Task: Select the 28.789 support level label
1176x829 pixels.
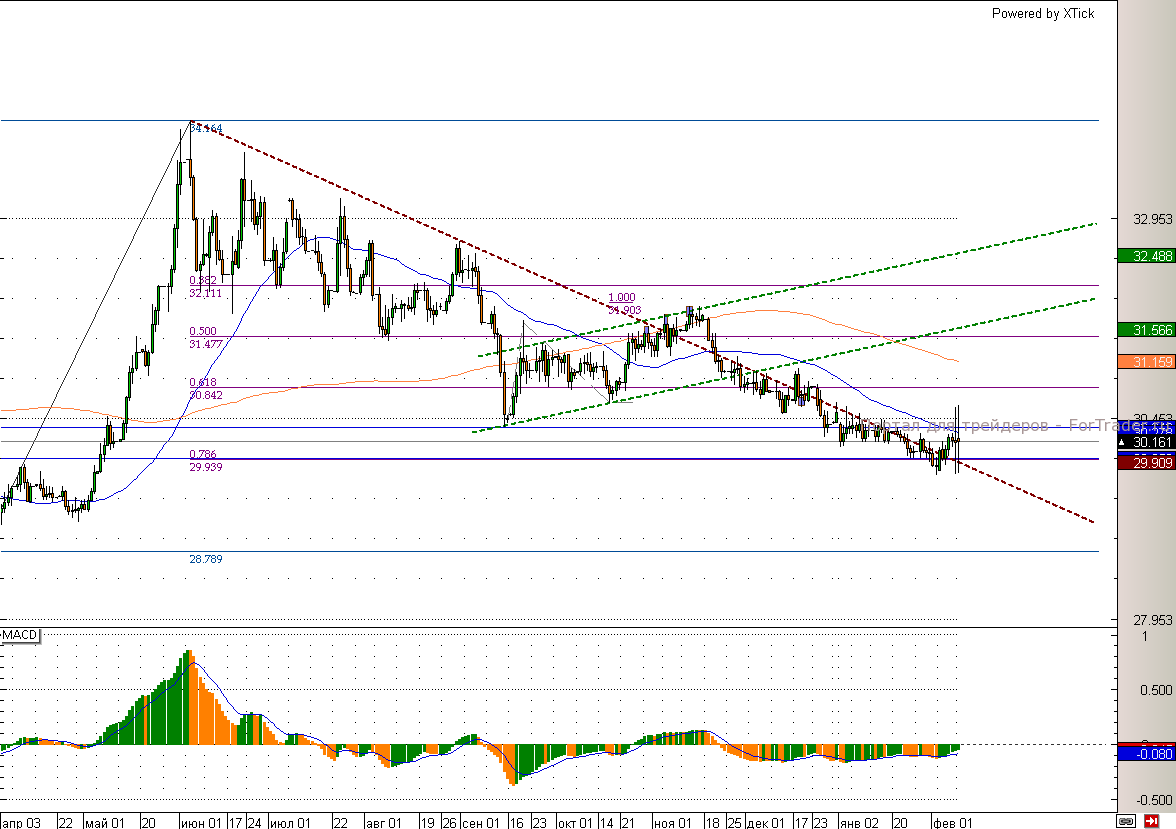Action: point(205,559)
